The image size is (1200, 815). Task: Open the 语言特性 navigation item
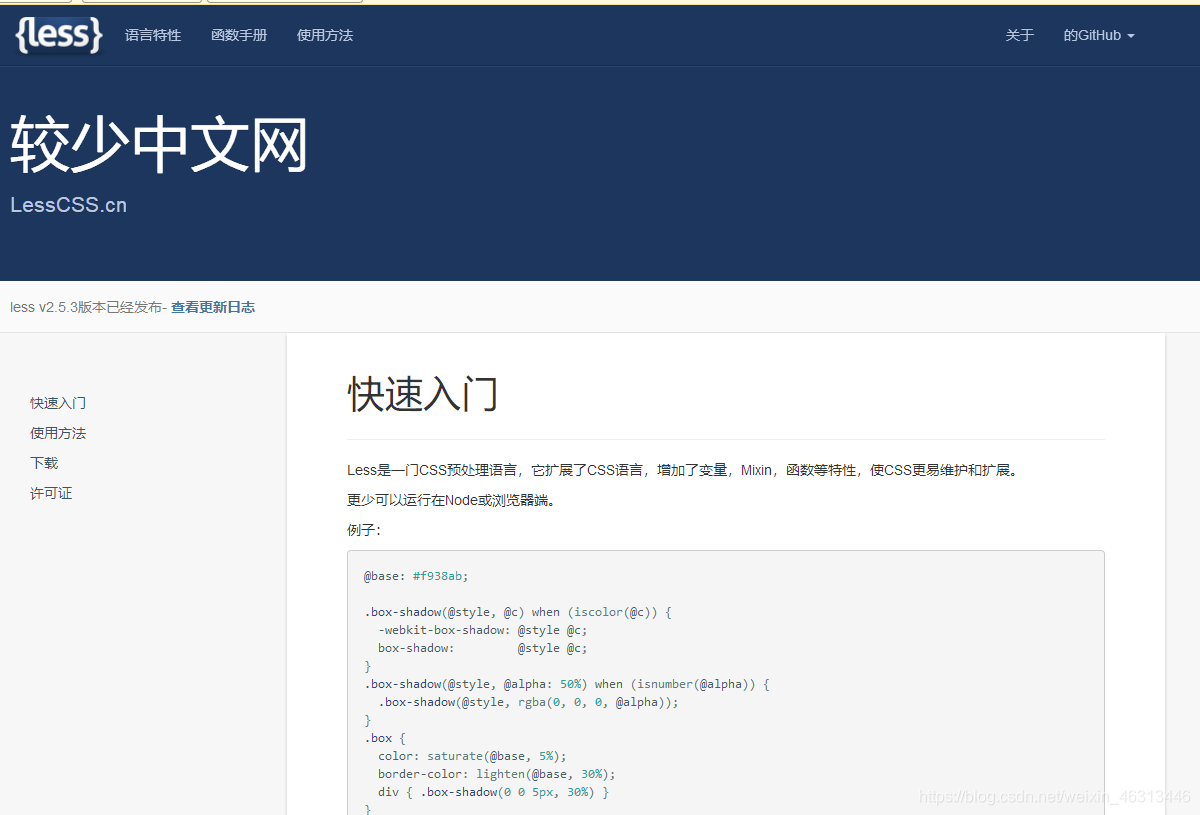[x=153, y=35]
